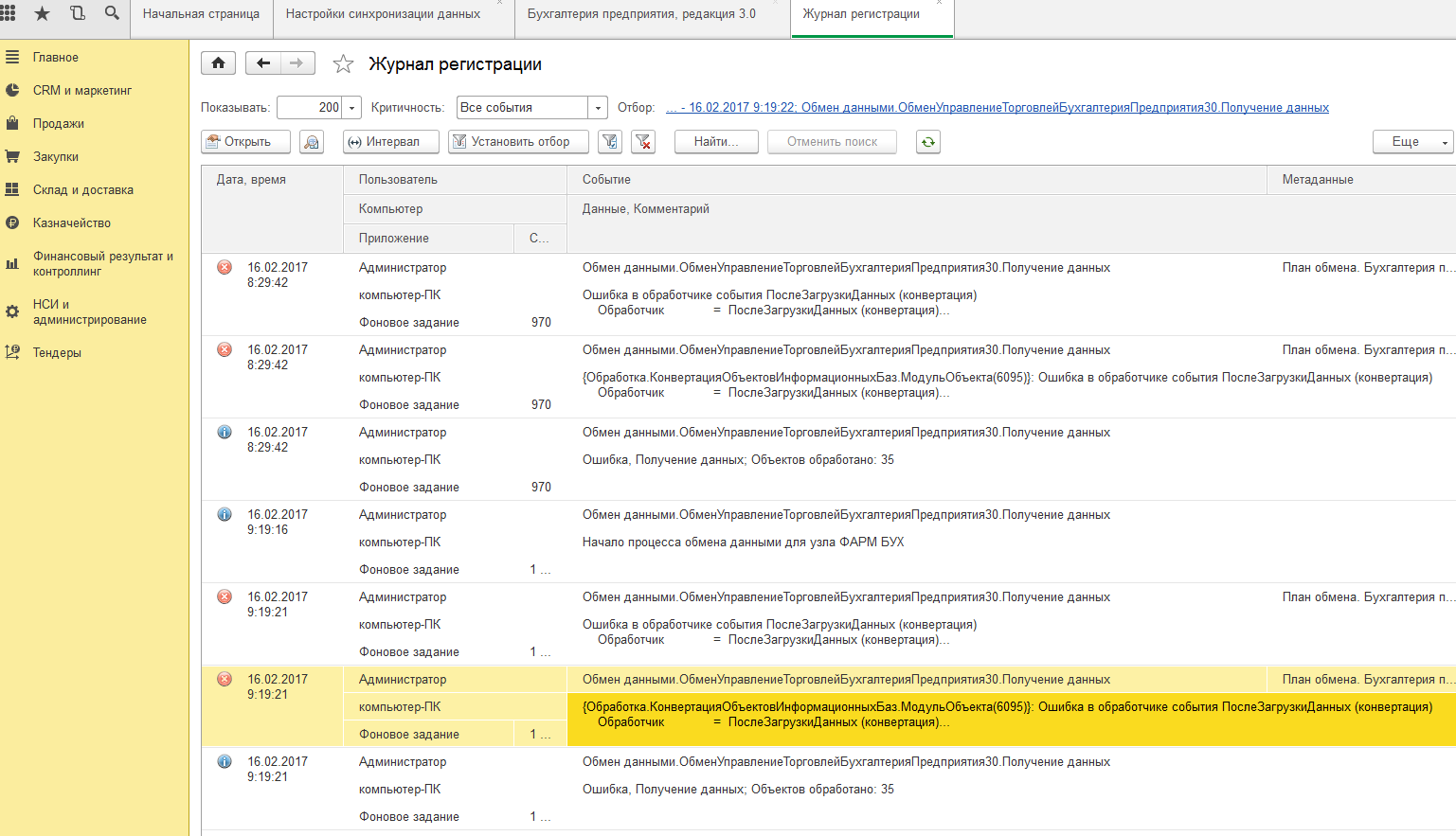Open the Продажи section in sidebar
Viewport: 1456px width, 836px height.
coord(59,124)
